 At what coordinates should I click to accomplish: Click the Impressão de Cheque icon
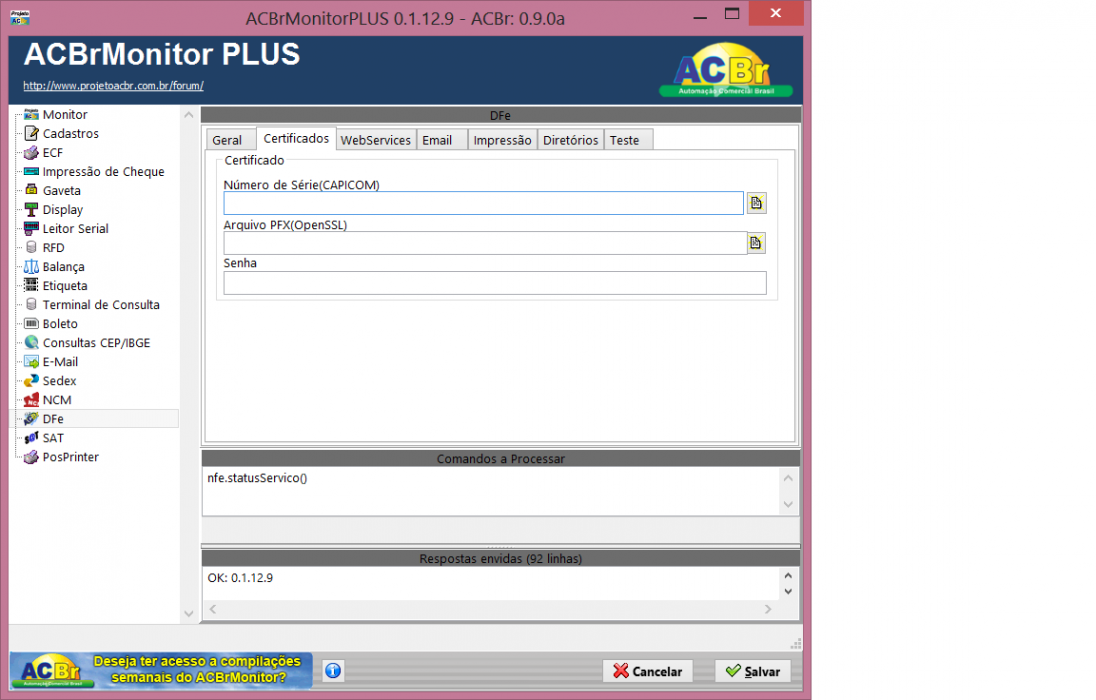click(x=31, y=171)
